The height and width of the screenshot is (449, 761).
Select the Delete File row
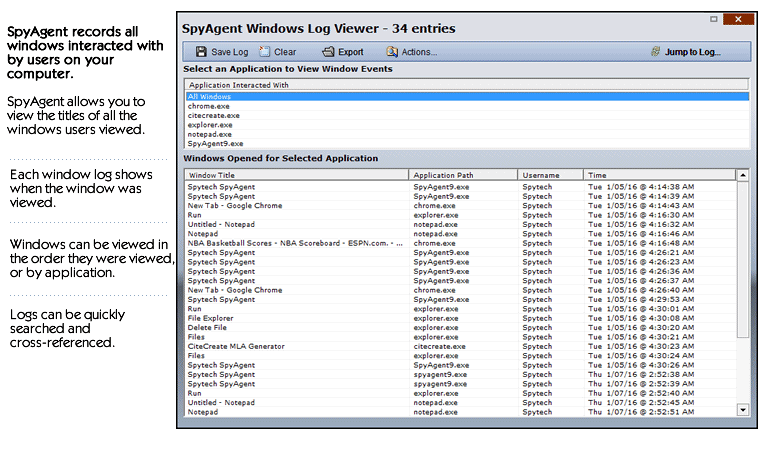click(x=460, y=328)
